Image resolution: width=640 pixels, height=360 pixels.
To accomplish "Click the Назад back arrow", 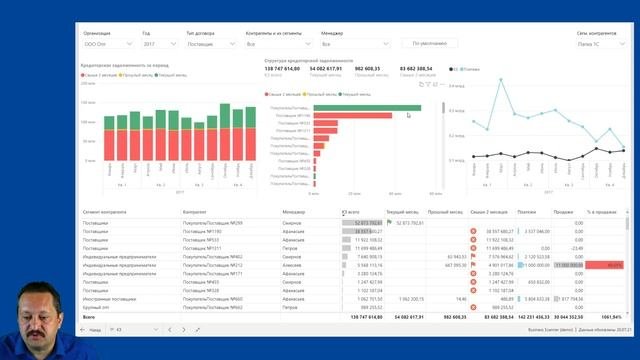I will 83,330.
